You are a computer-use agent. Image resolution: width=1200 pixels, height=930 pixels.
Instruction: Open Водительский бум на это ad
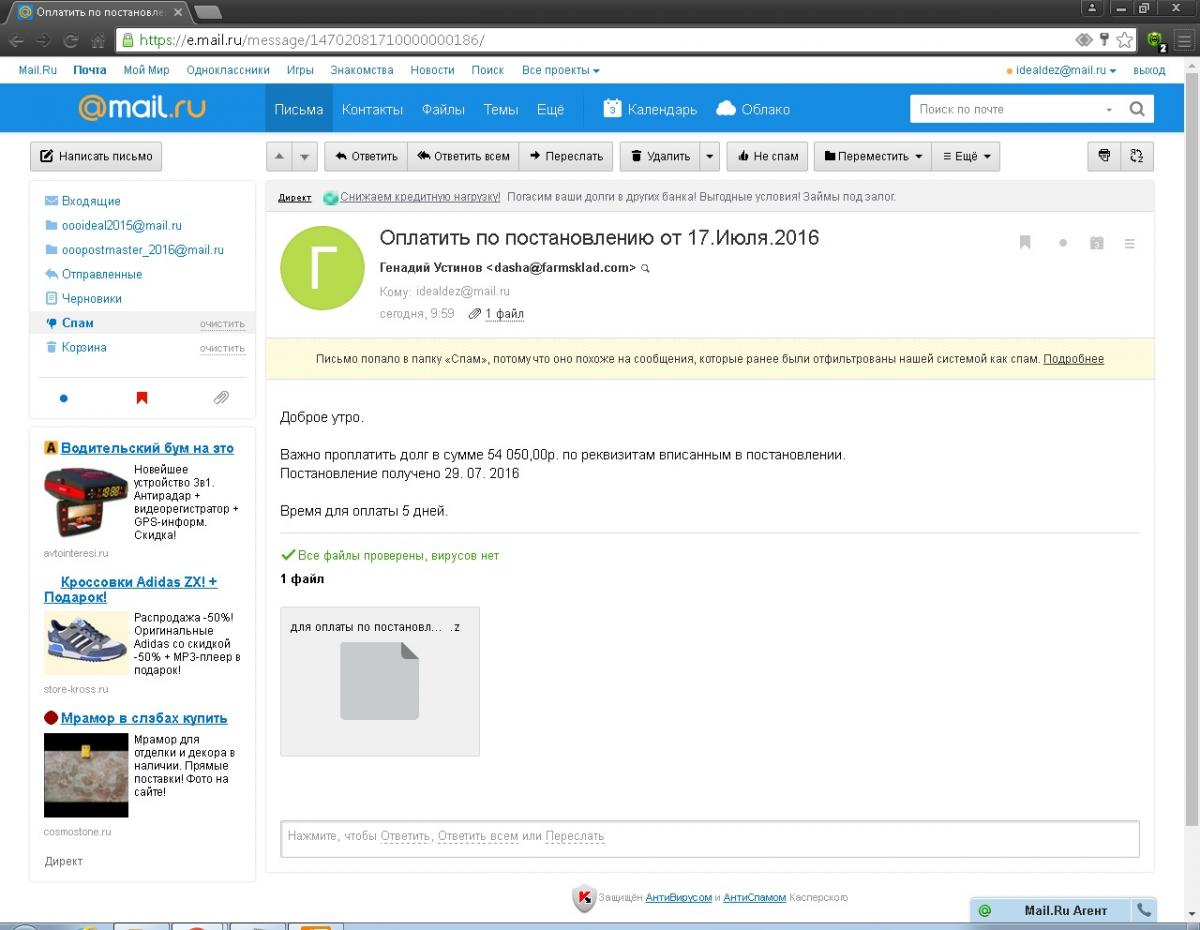click(x=147, y=448)
